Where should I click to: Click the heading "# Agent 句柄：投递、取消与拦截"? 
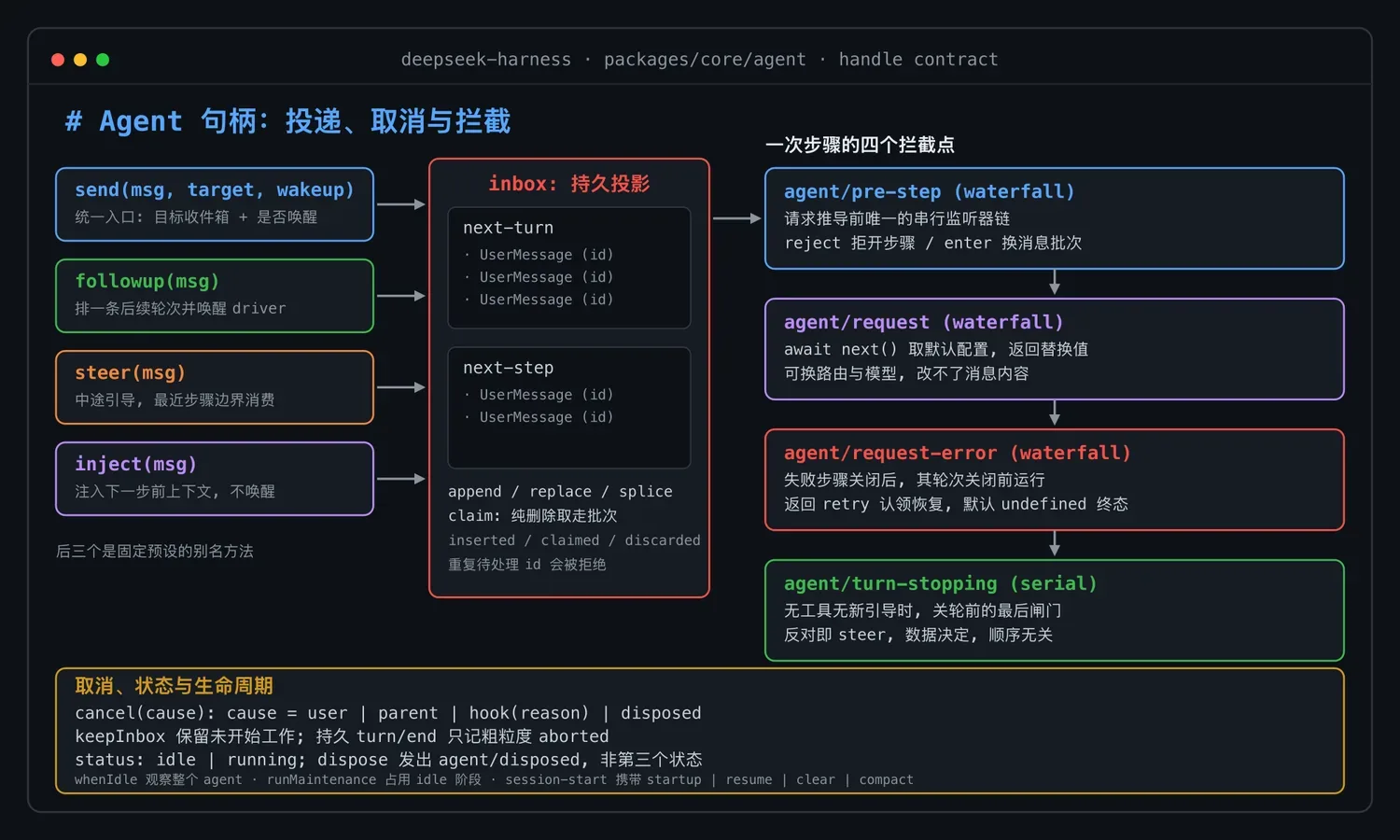(287, 121)
